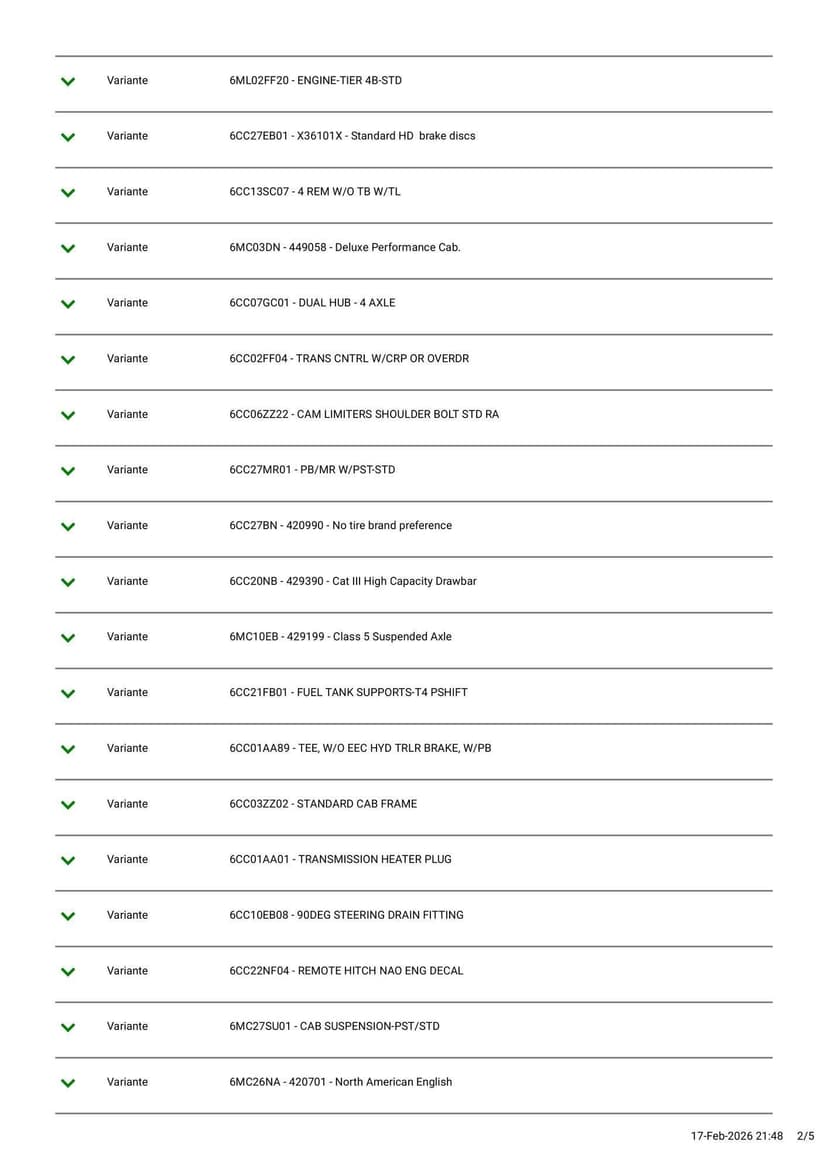The width and height of the screenshot is (828, 1171).
Task: Open the Cat III High Capacity Drawbar chevron
Action: coord(67,582)
